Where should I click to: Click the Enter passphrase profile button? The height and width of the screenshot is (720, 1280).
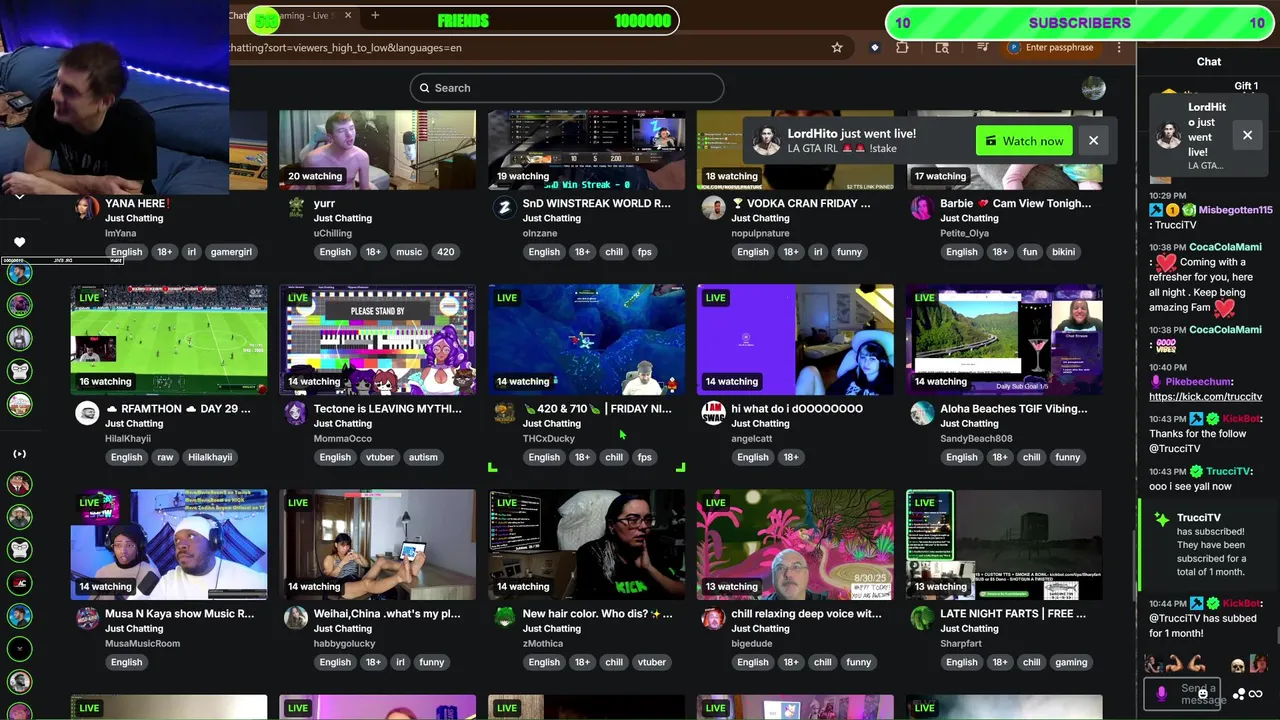[x=1051, y=47]
